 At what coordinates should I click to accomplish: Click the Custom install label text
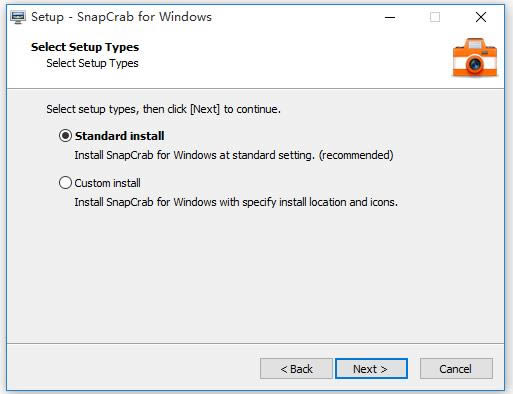pos(107,183)
